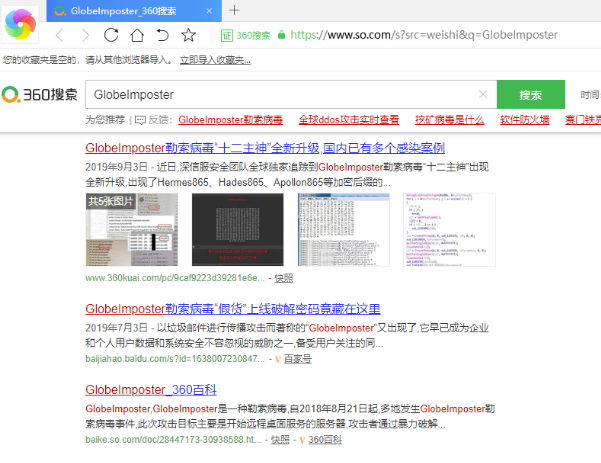Open suggestion 挖矿病毒是什么

coord(449,120)
